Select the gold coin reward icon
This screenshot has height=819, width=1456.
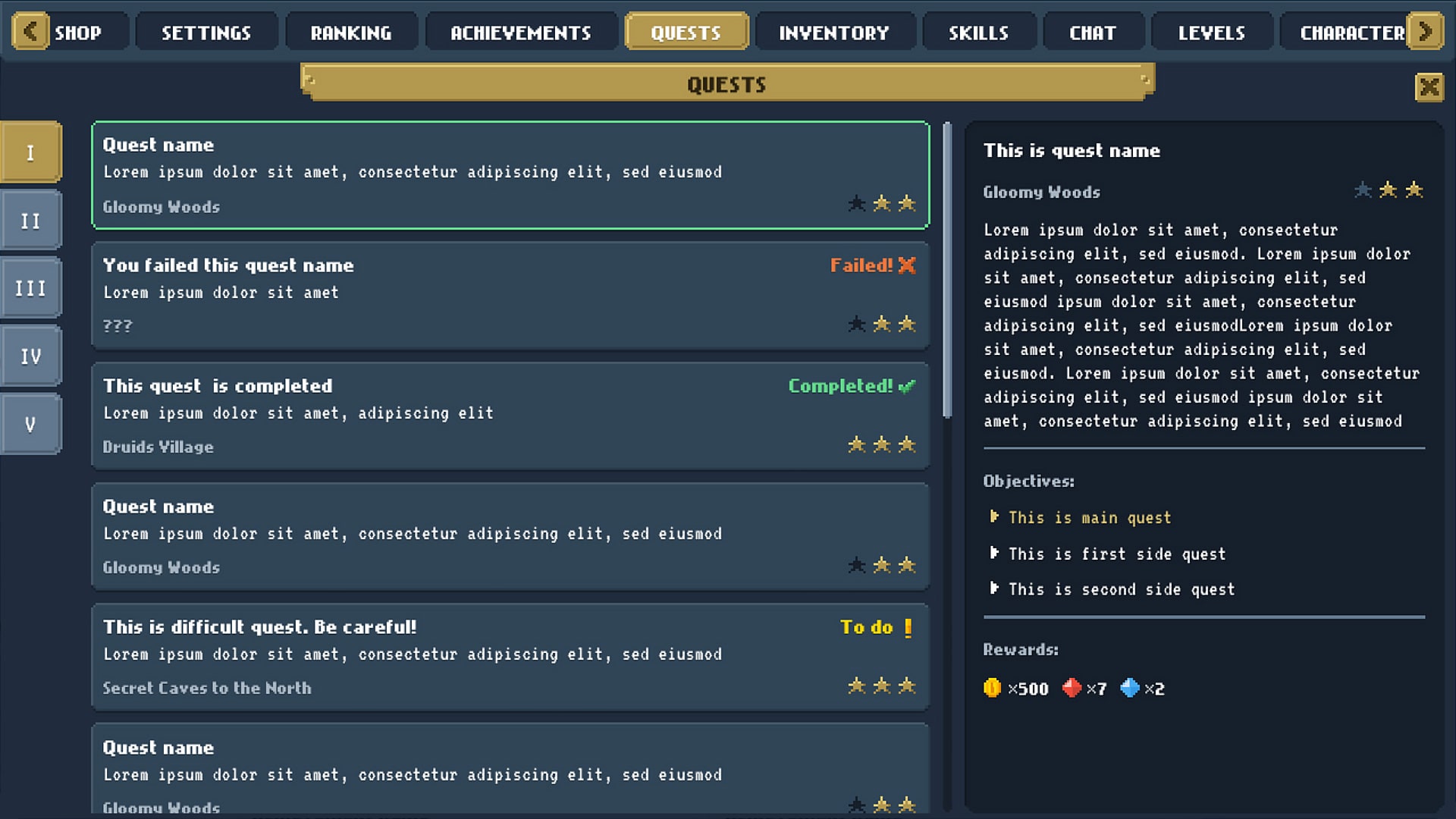[994, 689]
